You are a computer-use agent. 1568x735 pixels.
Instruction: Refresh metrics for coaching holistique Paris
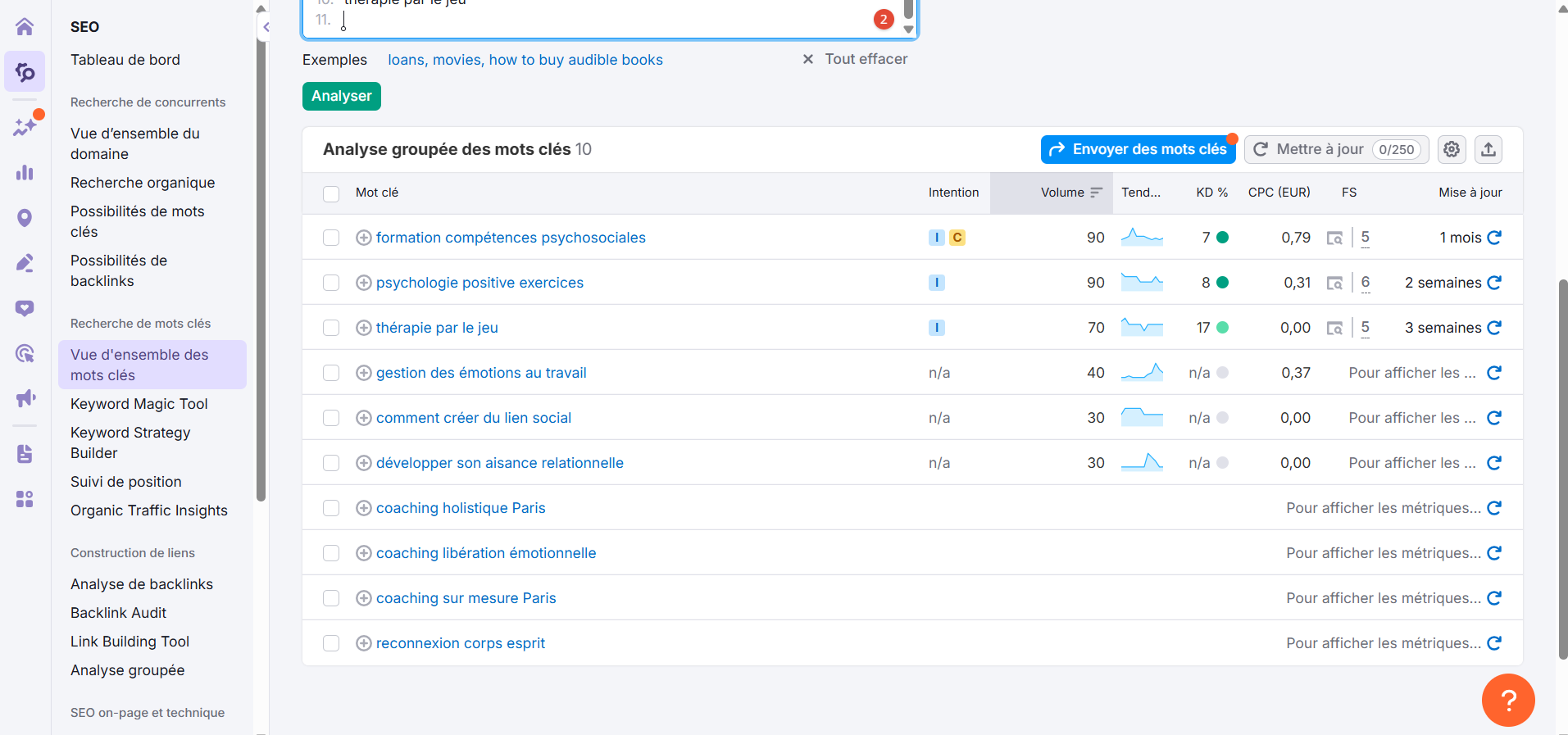click(1494, 508)
